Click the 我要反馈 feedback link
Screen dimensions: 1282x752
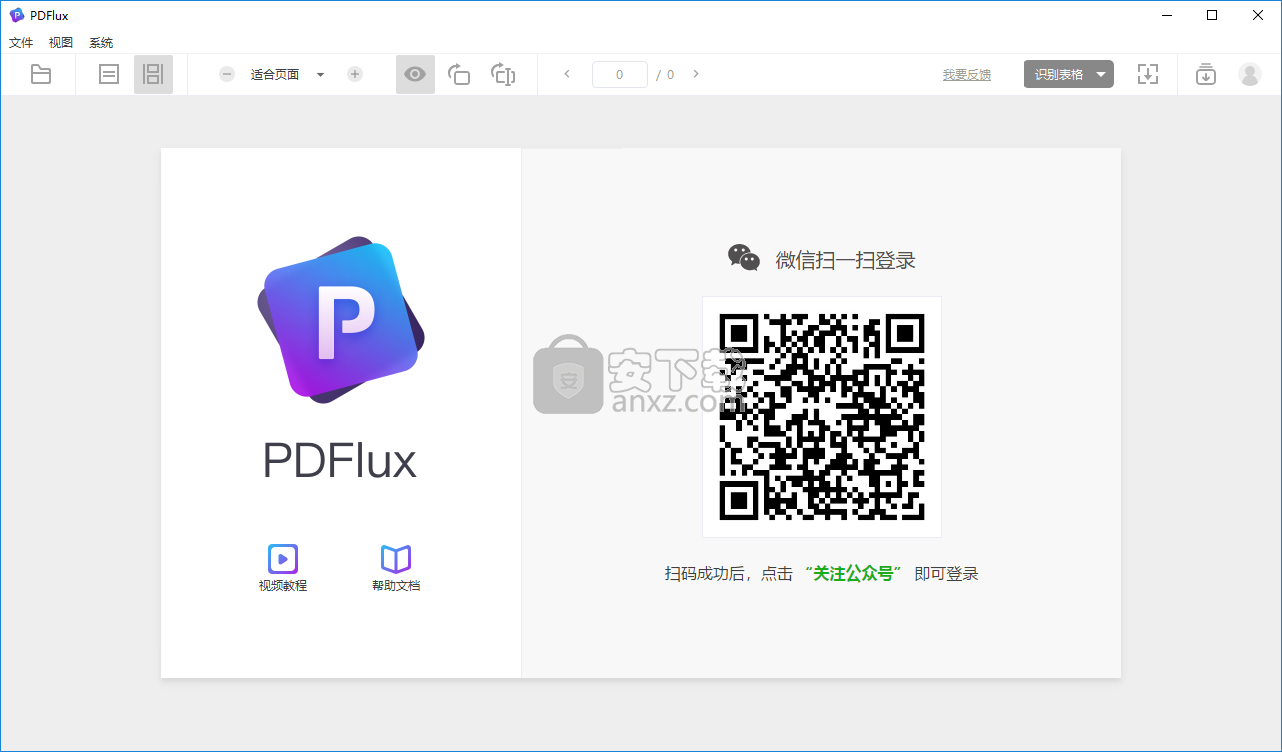pos(967,75)
